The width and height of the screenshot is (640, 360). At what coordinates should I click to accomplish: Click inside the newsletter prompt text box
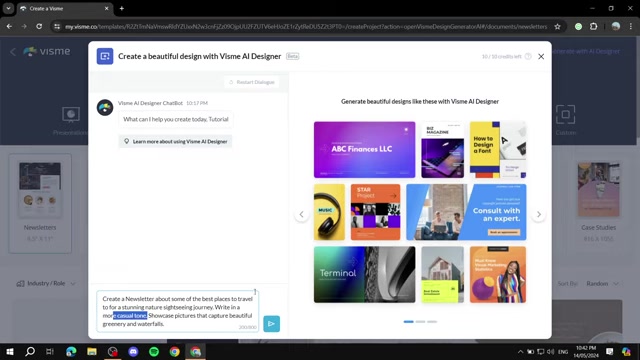tap(178, 311)
